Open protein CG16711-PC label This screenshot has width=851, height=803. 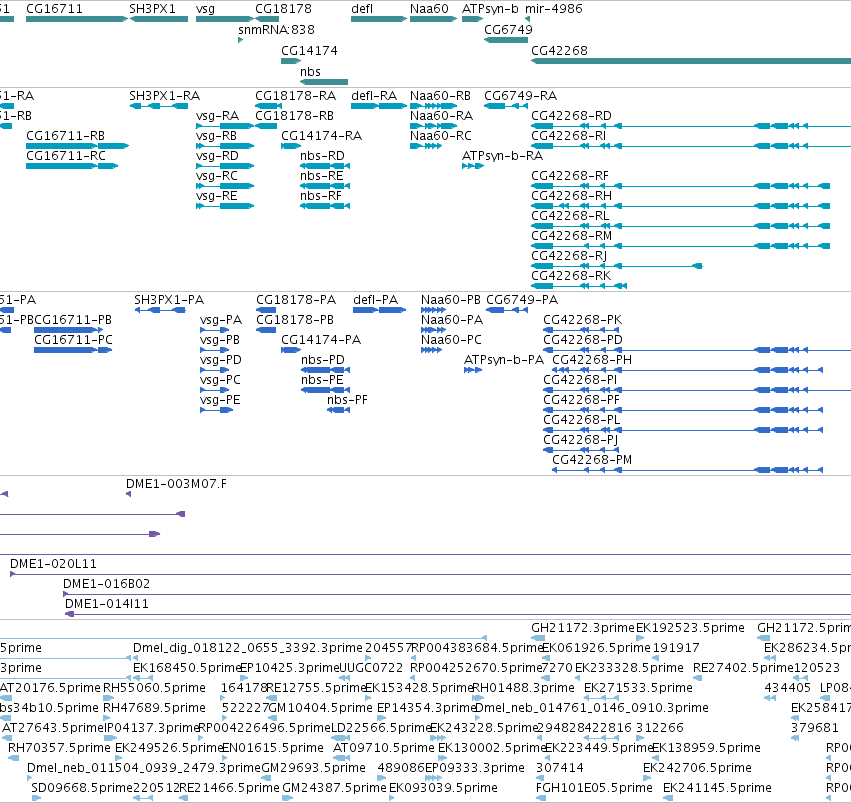(x=73, y=340)
